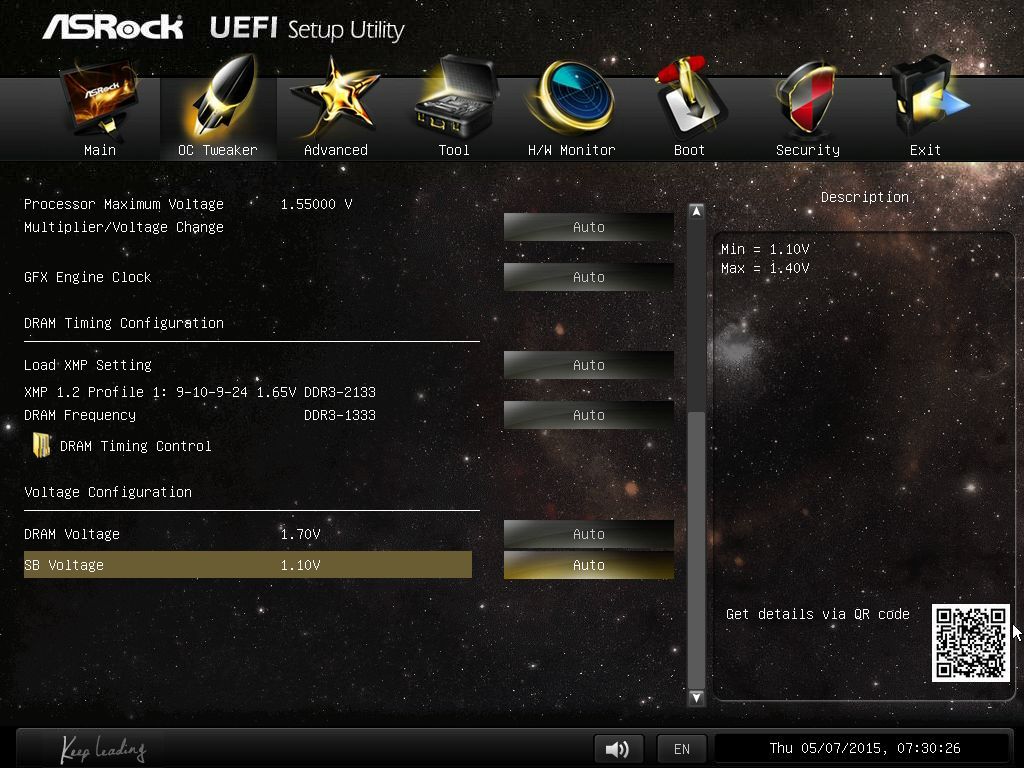
Task: Switch to the Boot tab label
Action: point(689,150)
